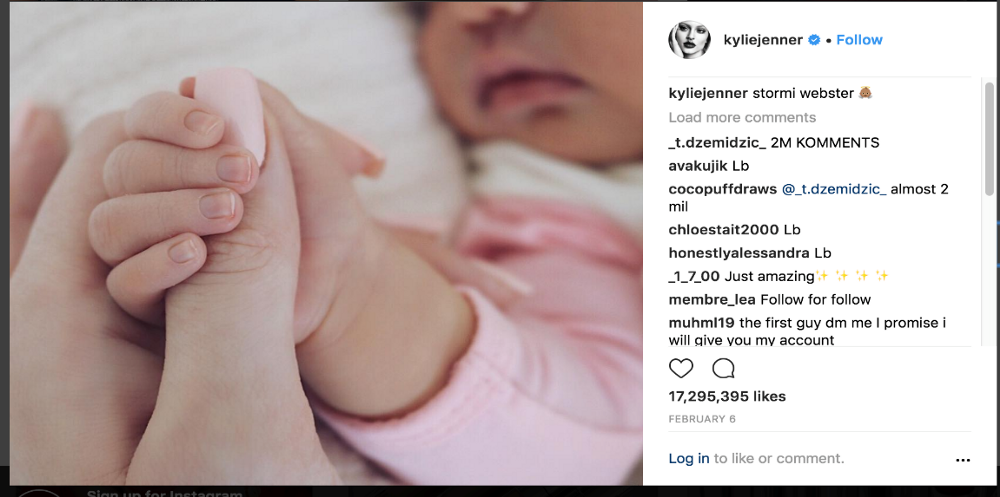Open _t.dzemidzic_ commenter profile
The height and width of the screenshot is (497, 1000).
coord(717,143)
